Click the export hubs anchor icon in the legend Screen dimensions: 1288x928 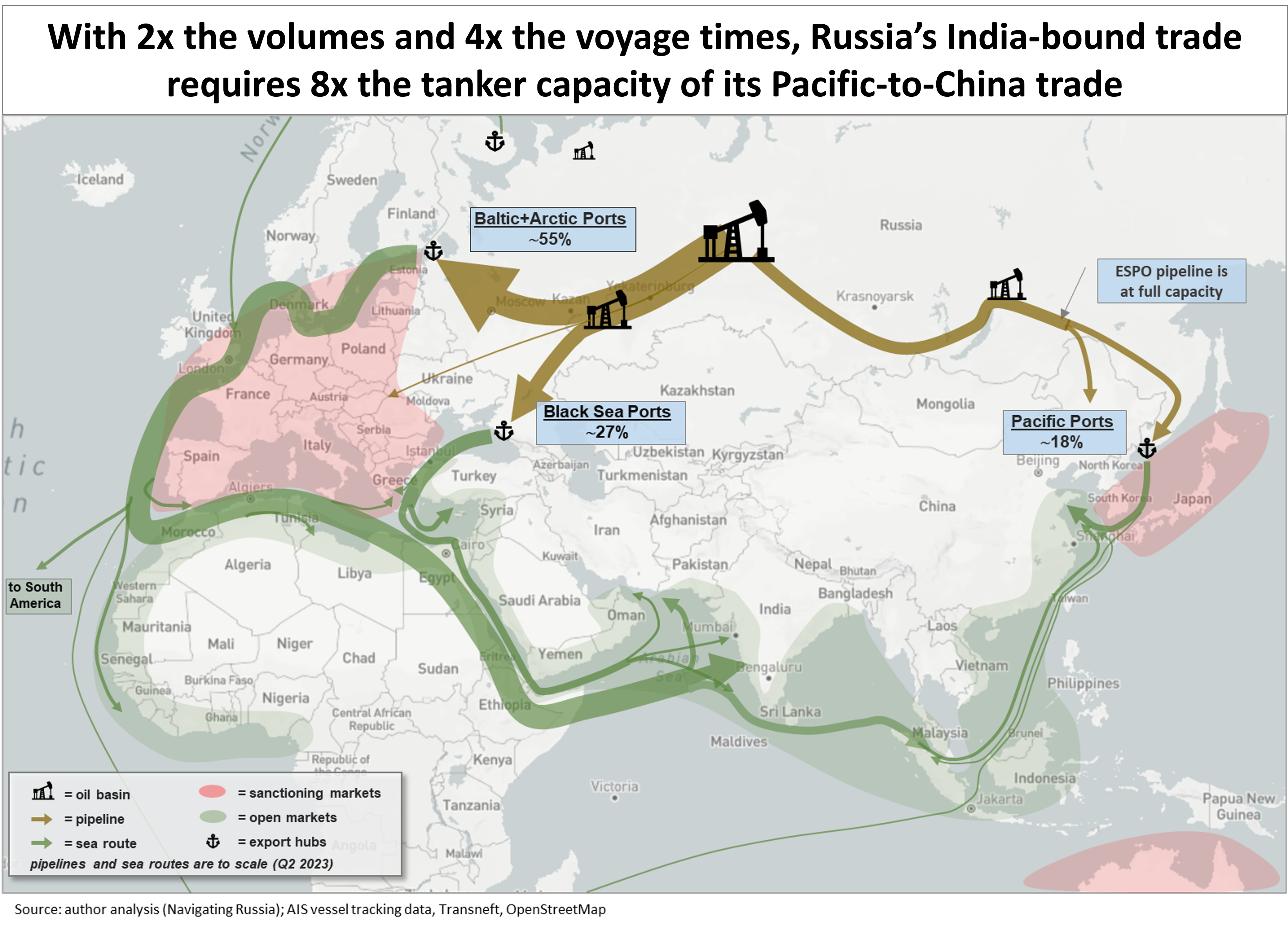213,841
